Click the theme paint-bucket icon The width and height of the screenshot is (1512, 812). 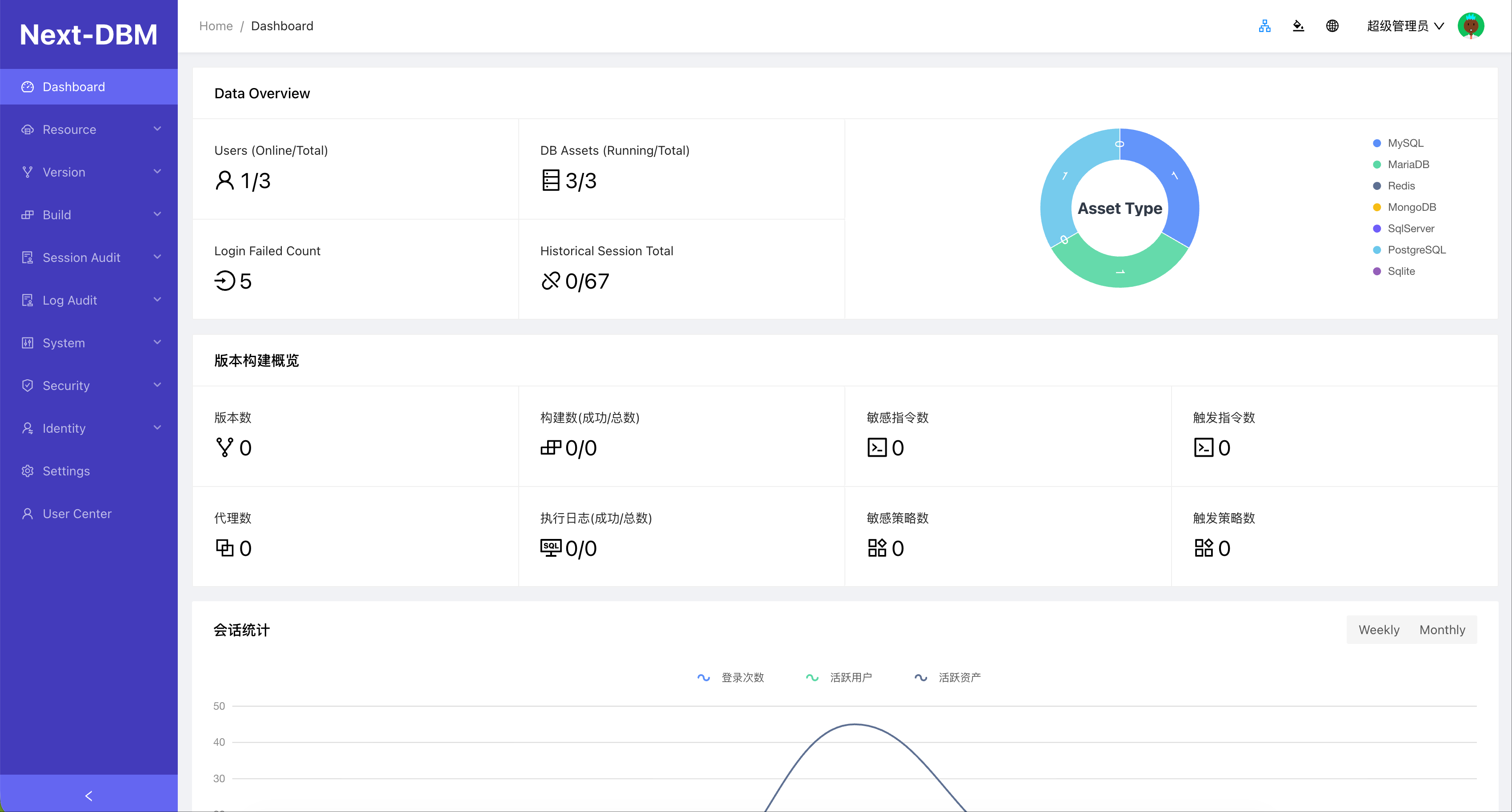tap(1298, 26)
